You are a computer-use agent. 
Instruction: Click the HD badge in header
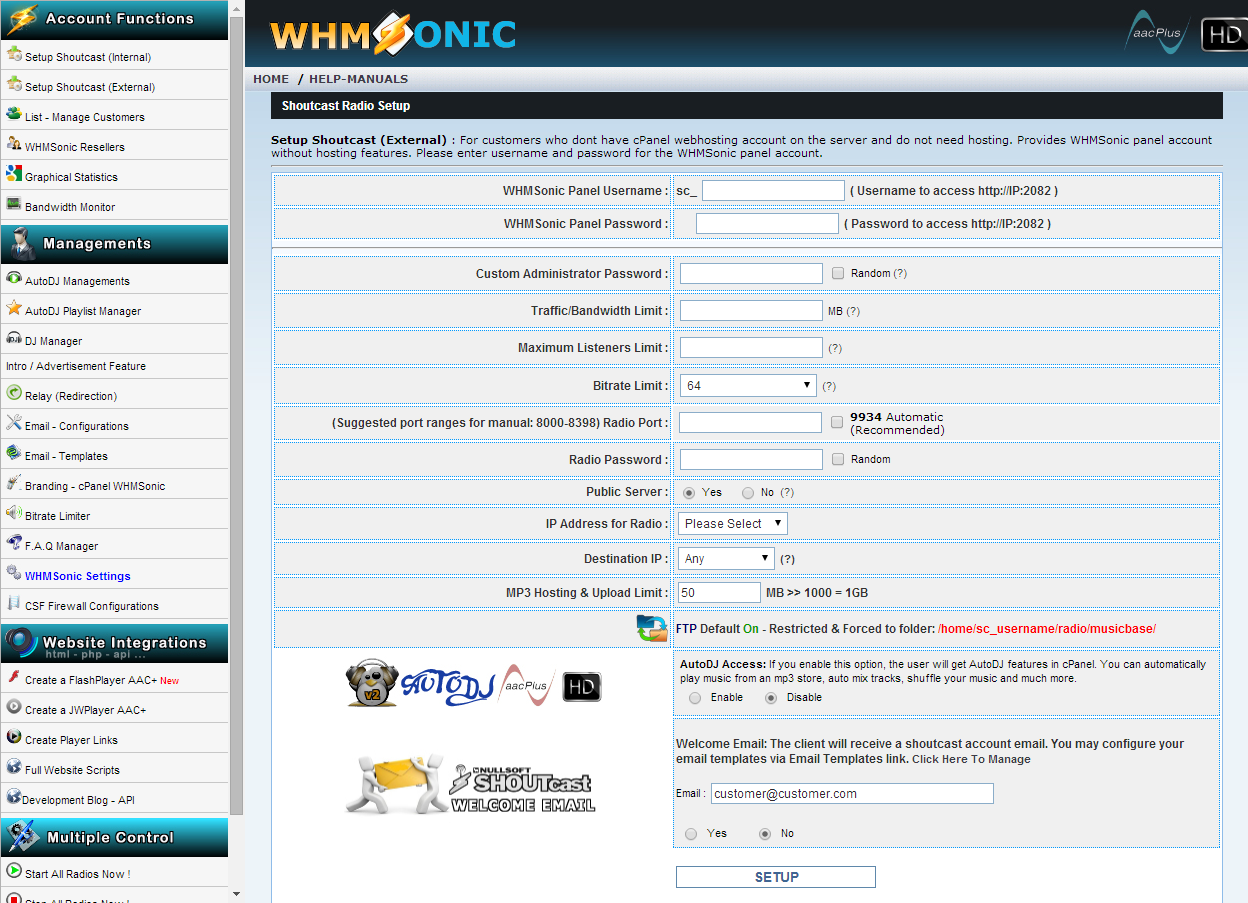tap(1224, 35)
